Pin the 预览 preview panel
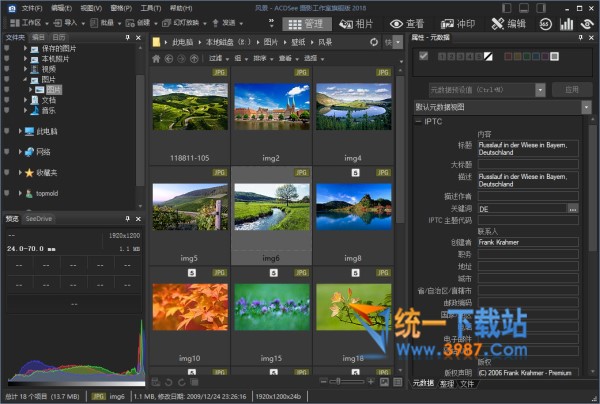Viewport: 600px width, 404px height. click(x=126, y=218)
